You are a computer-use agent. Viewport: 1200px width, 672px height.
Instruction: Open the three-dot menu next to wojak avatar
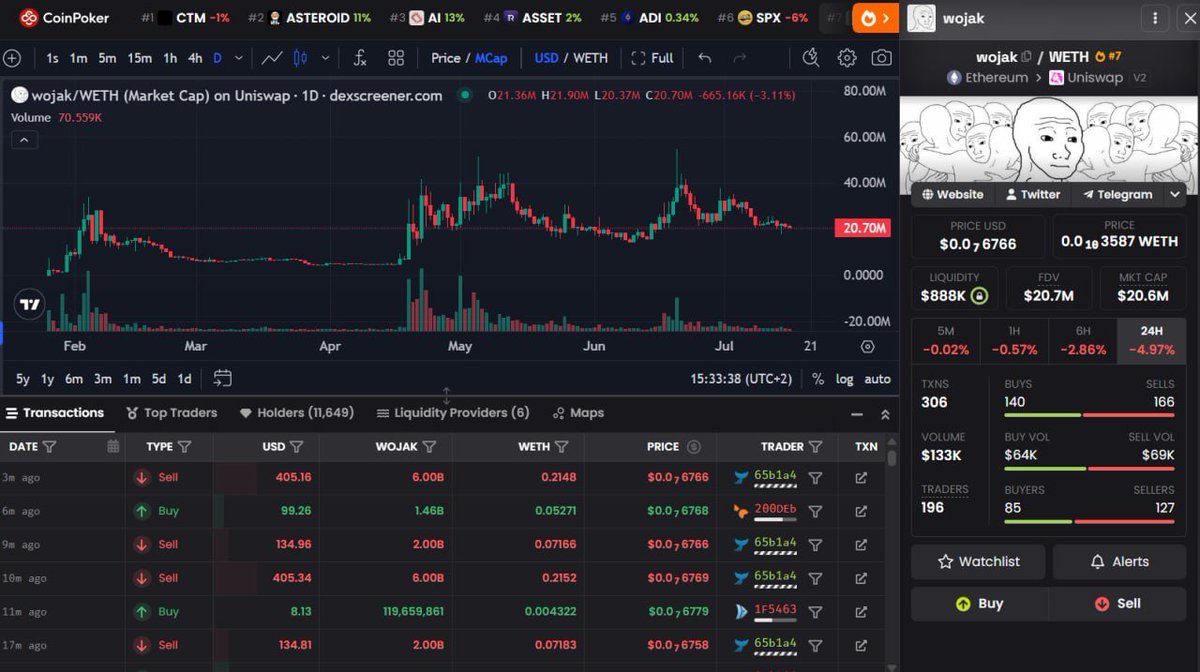point(1155,18)
